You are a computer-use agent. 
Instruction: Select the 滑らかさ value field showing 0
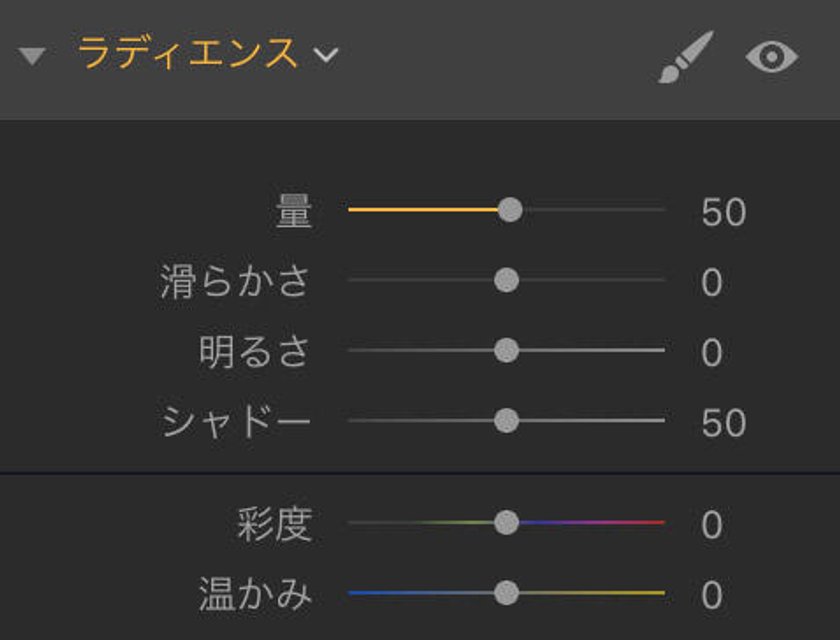pyautogui.click(x=711, y=282)
